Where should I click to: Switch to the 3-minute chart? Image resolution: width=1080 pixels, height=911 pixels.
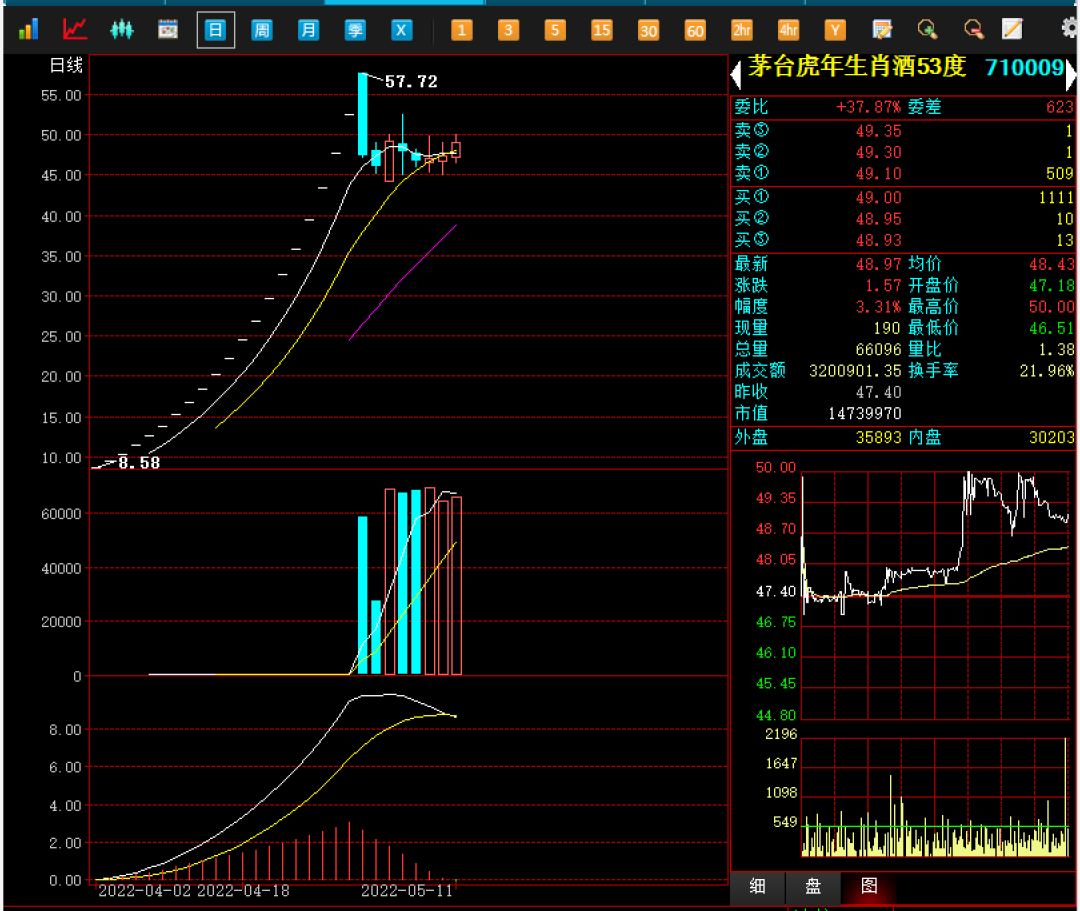(508, 30)
